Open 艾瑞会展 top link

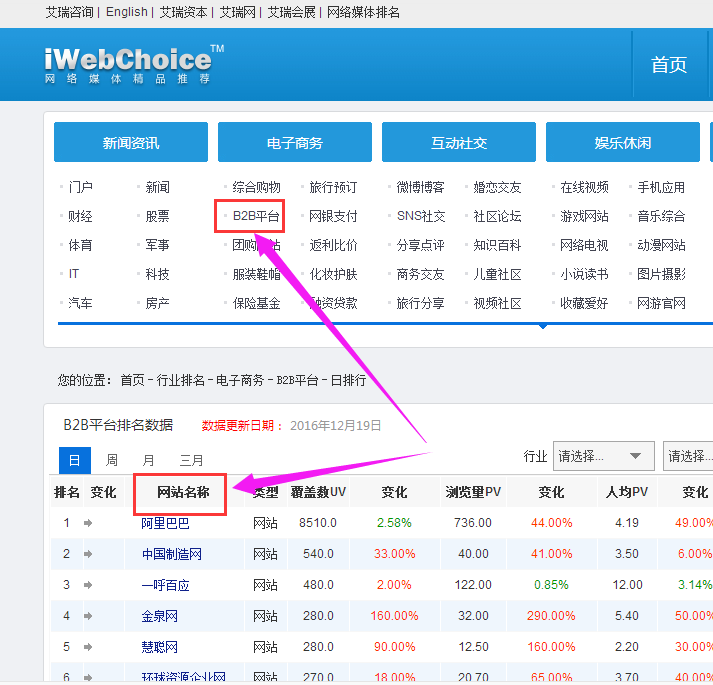pyautogui.click(x=291, y=12)
